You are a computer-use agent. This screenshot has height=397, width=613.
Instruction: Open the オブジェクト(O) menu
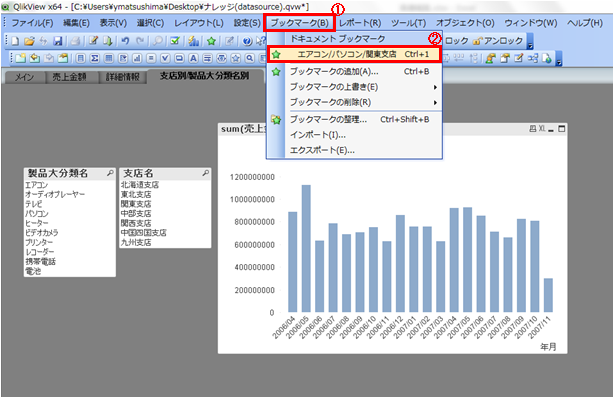[465, 23]
